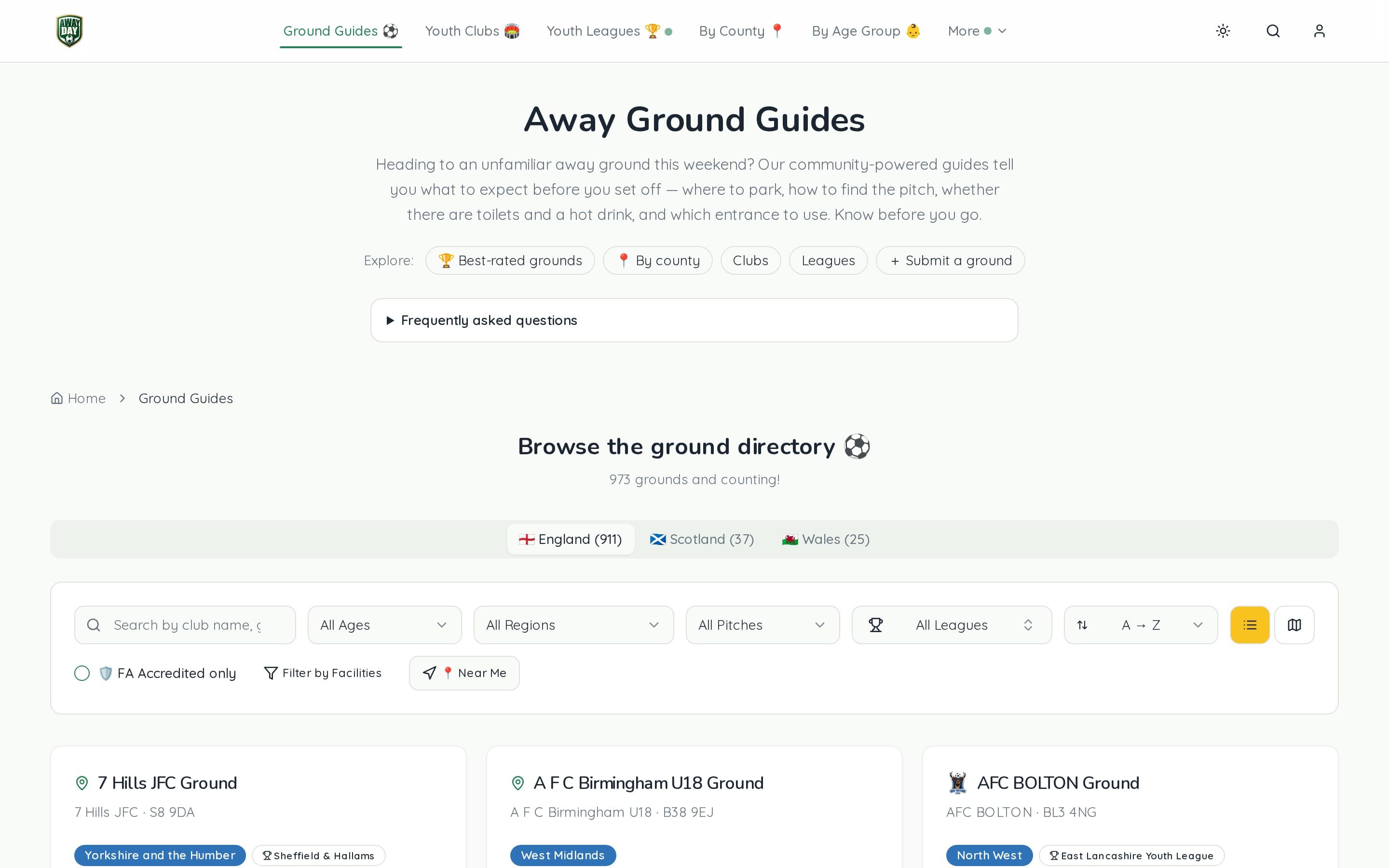Click '7 Hills JFC · S8 9DA' text
The height and width of the screenshot is (868, 1389).
134,812
